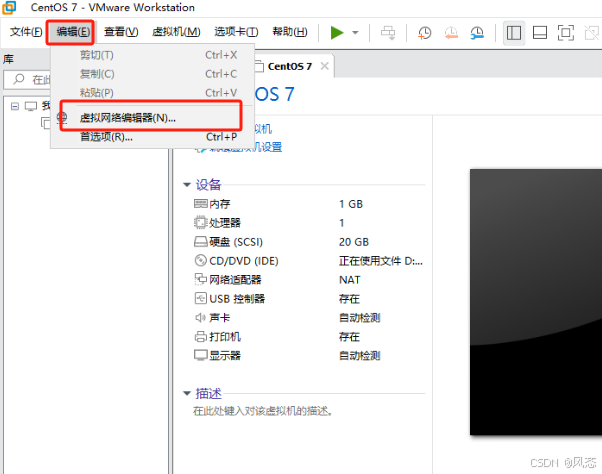
Task: Click the display monitor icon
Action: 200,355
